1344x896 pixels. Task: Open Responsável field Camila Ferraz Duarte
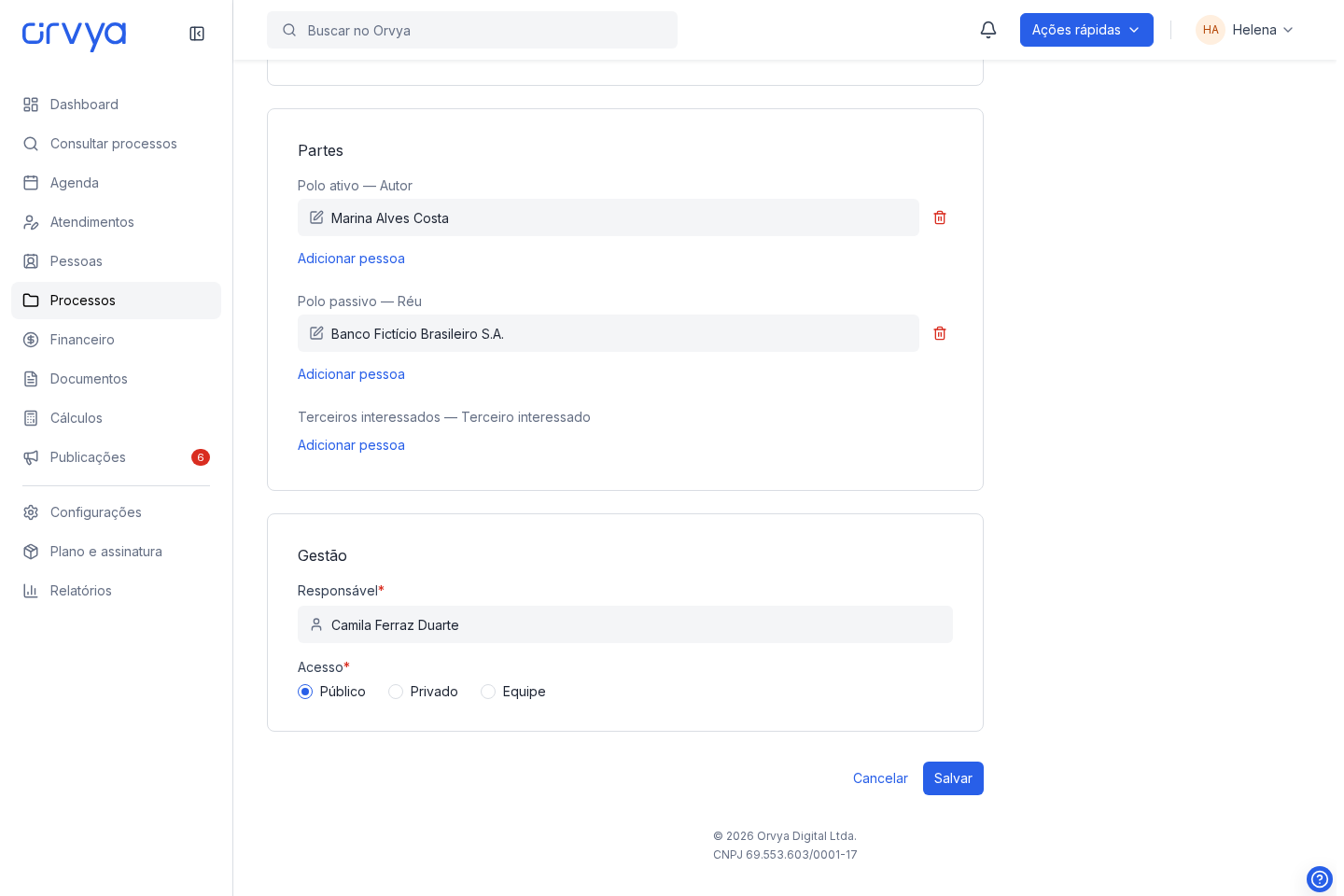pos(625,624)
